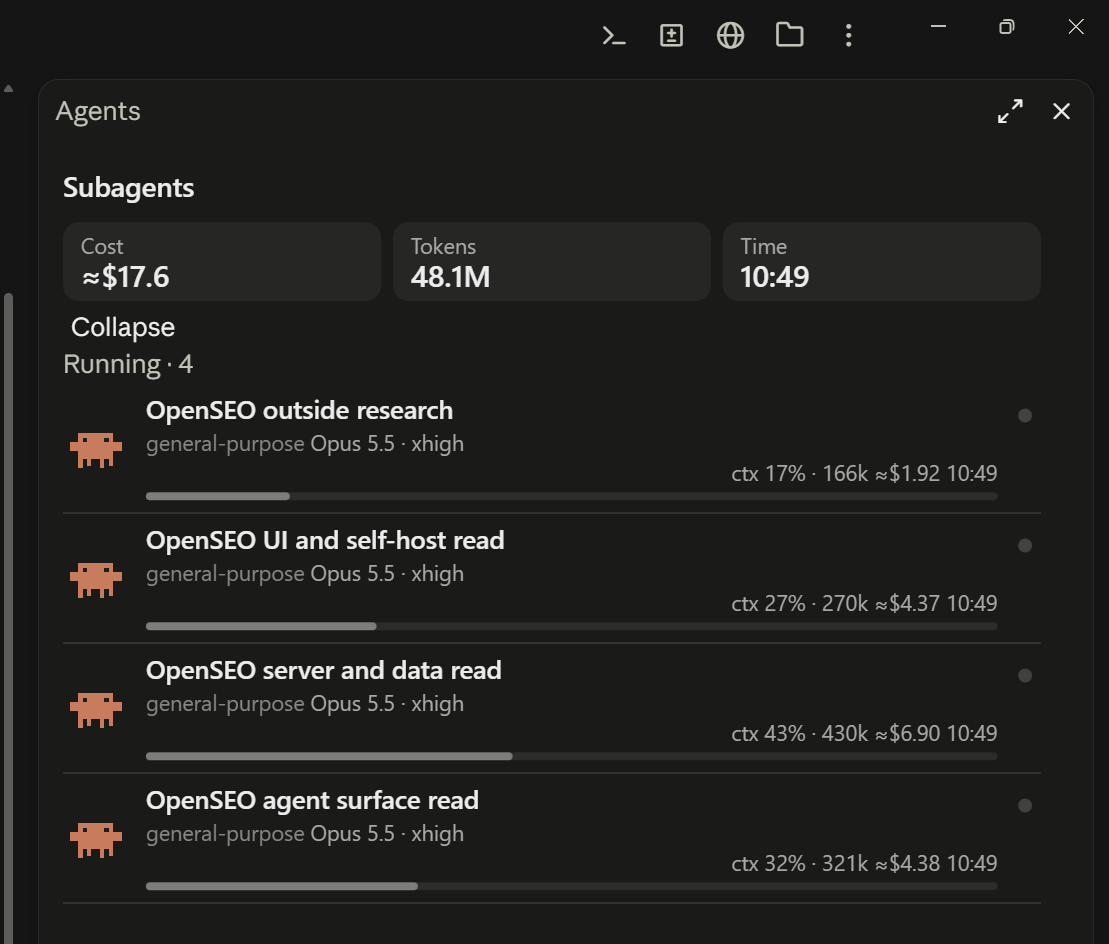Viewport: 1109px width, 944px height.
Task: Click 'ctx 43% · 430k ≈$6.90 10:49' stats
Action: tap(864, 734)
